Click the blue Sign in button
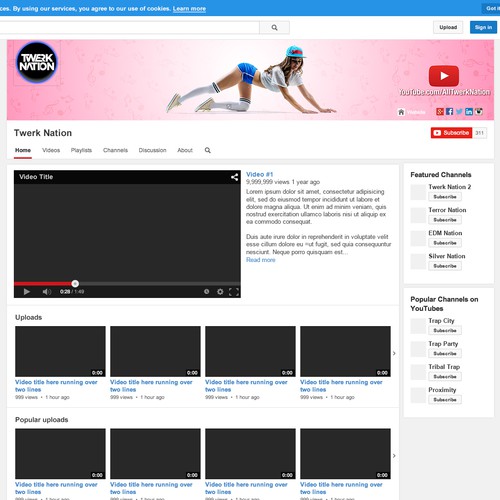 (483, 27)
